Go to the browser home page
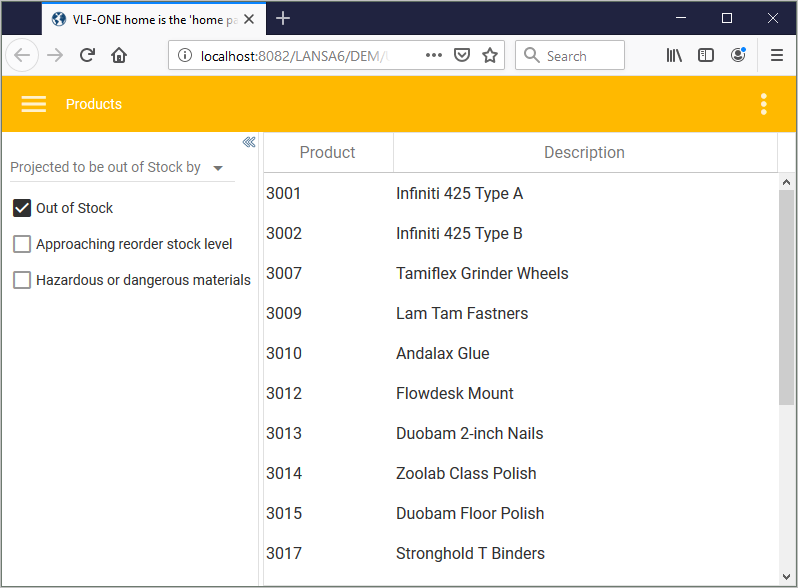798x588 pixels. (x=119, y=56)
